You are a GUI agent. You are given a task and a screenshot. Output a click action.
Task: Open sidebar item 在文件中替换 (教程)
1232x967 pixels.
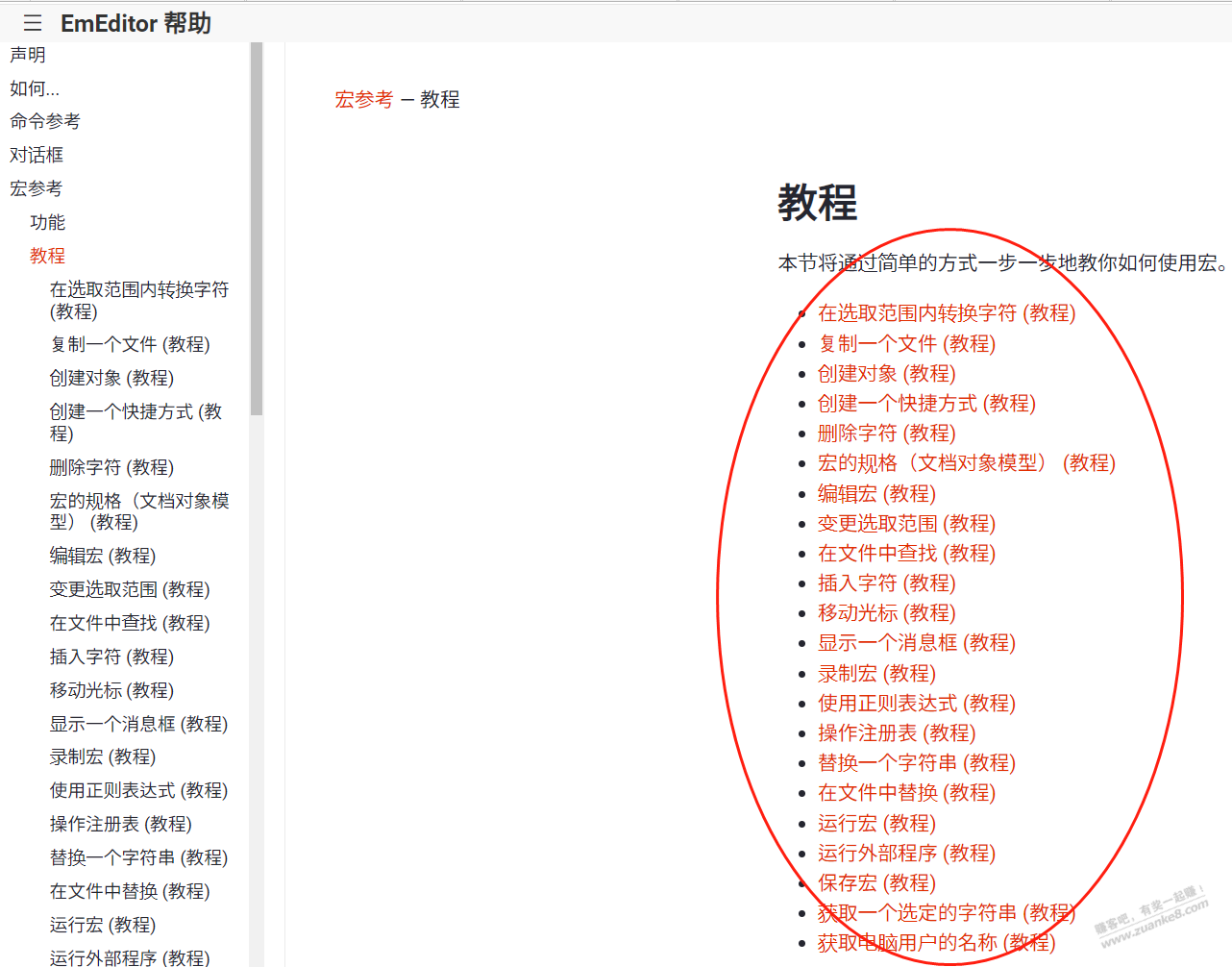pos(130,891)
